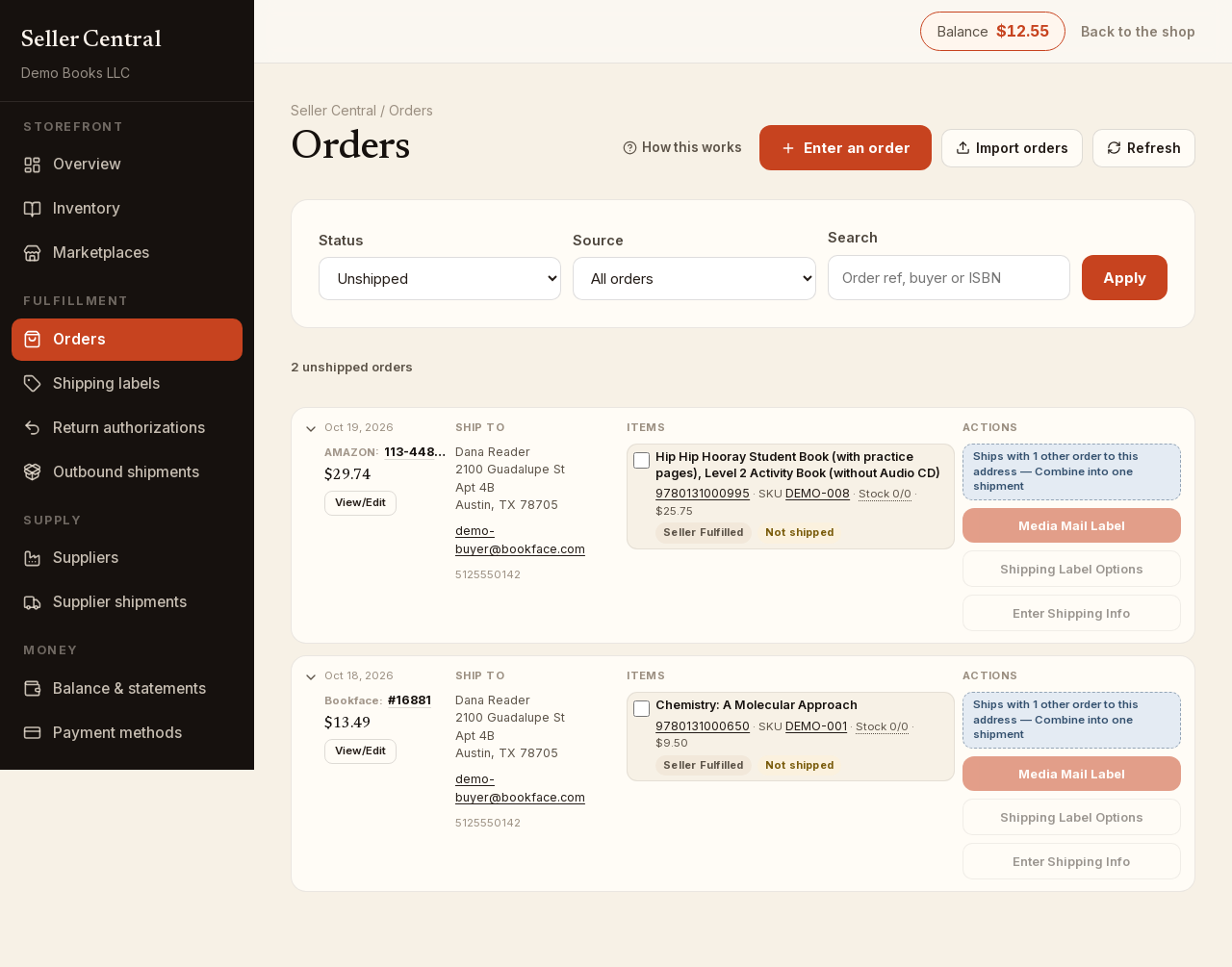
Task: Open the Status dropdown showing Unshipped
Action: point(440,279)
